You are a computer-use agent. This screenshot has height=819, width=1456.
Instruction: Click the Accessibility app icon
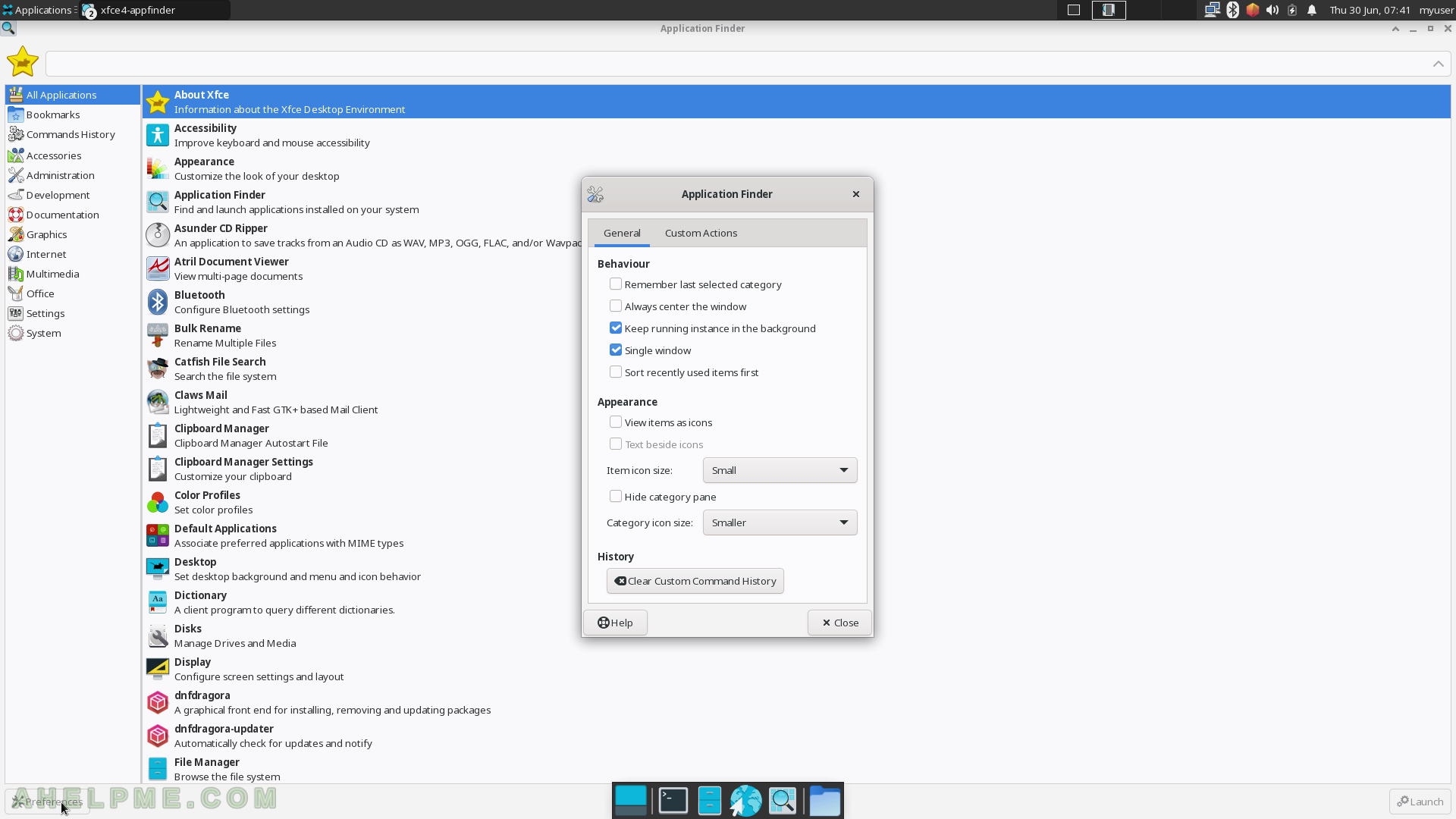click(158, 135)
